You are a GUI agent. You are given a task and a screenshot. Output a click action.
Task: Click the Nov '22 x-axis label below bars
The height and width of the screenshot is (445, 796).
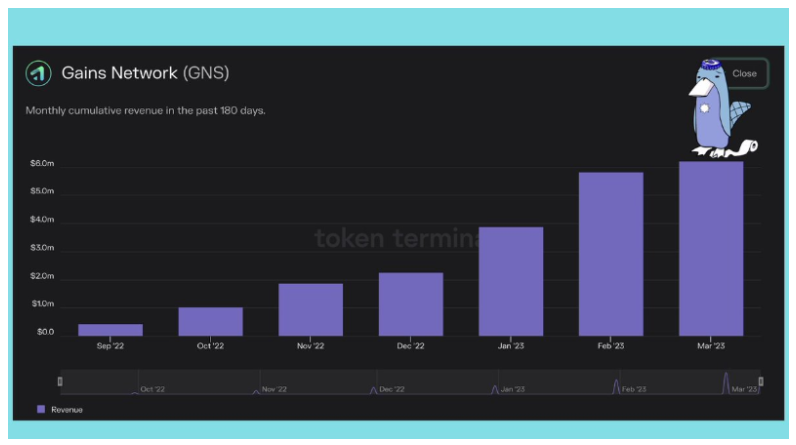click(310, 346)
